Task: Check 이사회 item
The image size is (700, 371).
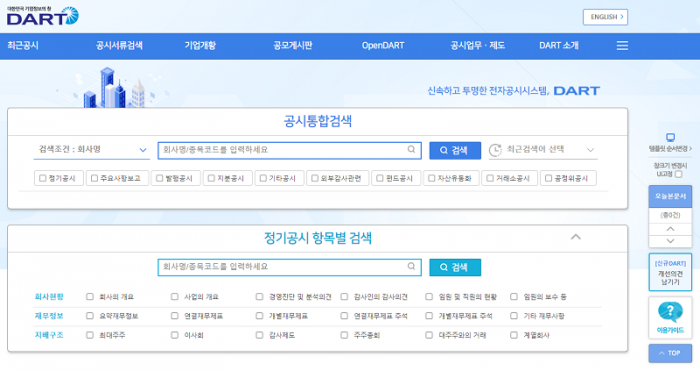Action: pyautogui.click(x=175, y=335)
